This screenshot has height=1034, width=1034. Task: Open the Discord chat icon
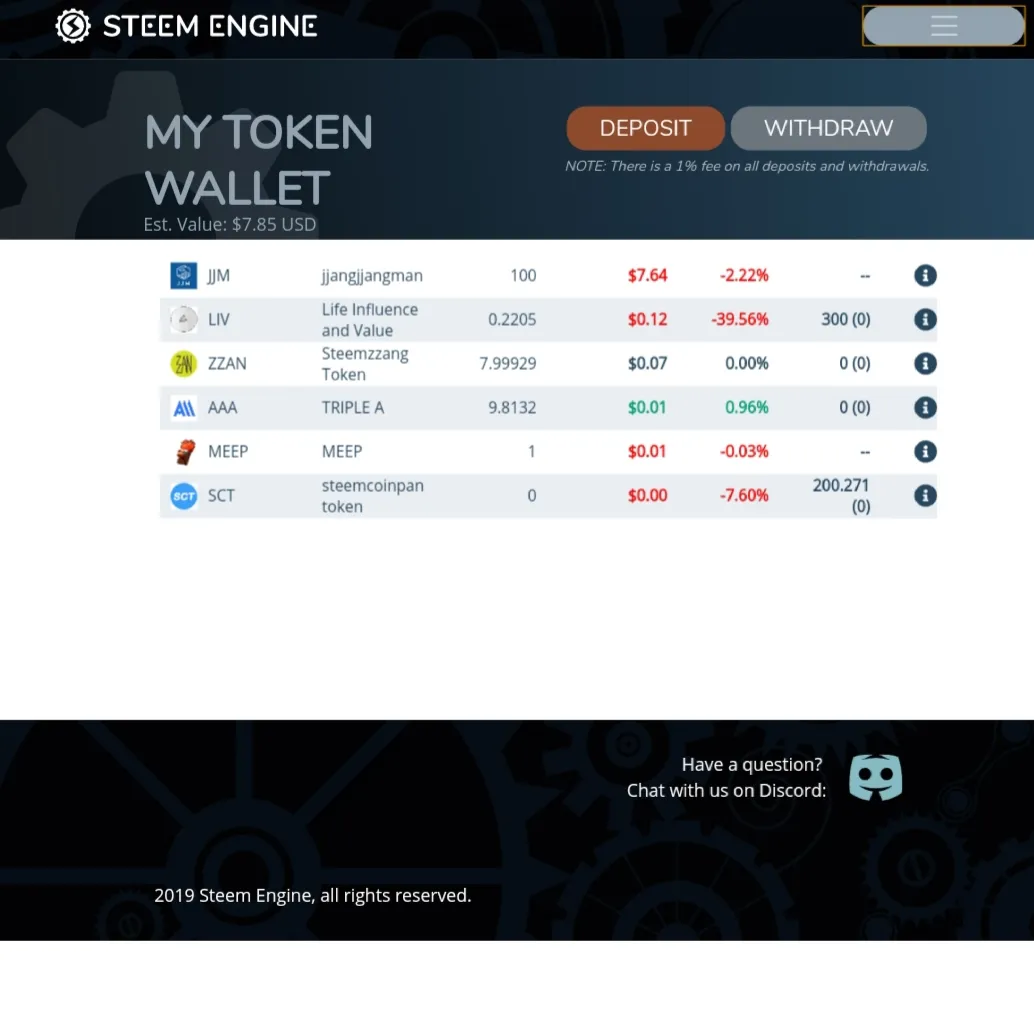(875, 777)
